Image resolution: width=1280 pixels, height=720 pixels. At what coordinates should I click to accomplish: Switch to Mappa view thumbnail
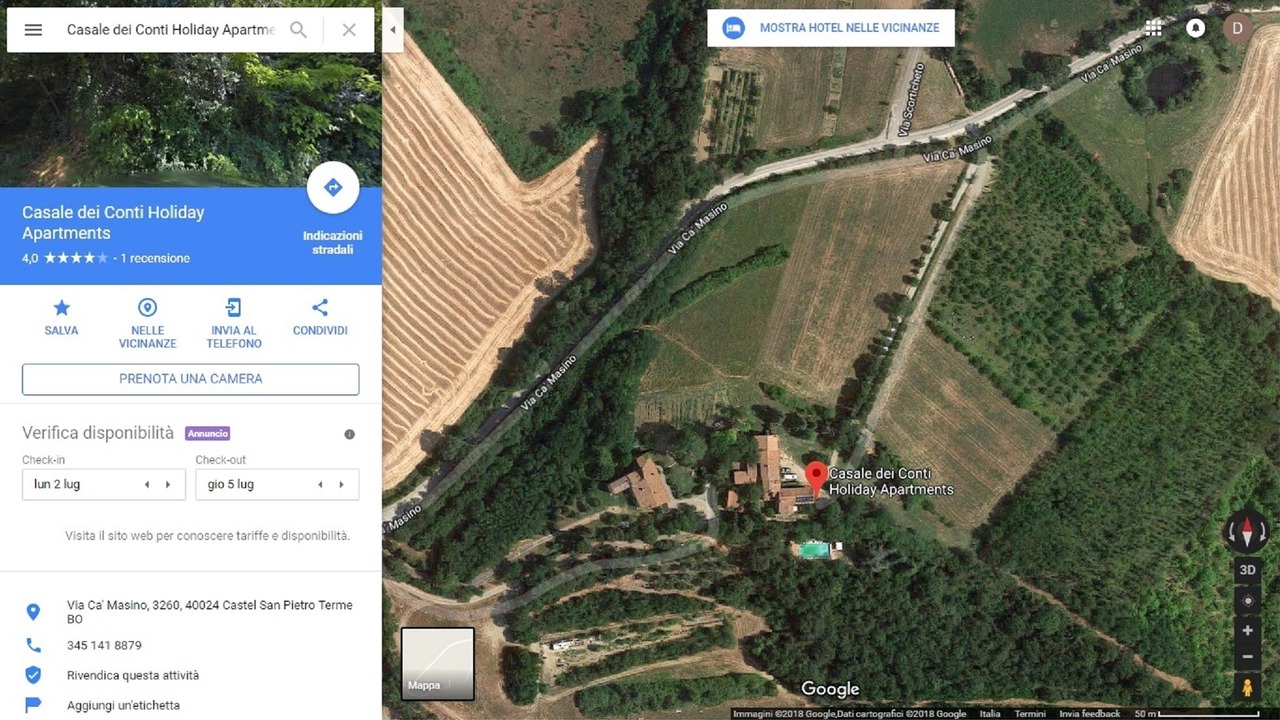438,664
